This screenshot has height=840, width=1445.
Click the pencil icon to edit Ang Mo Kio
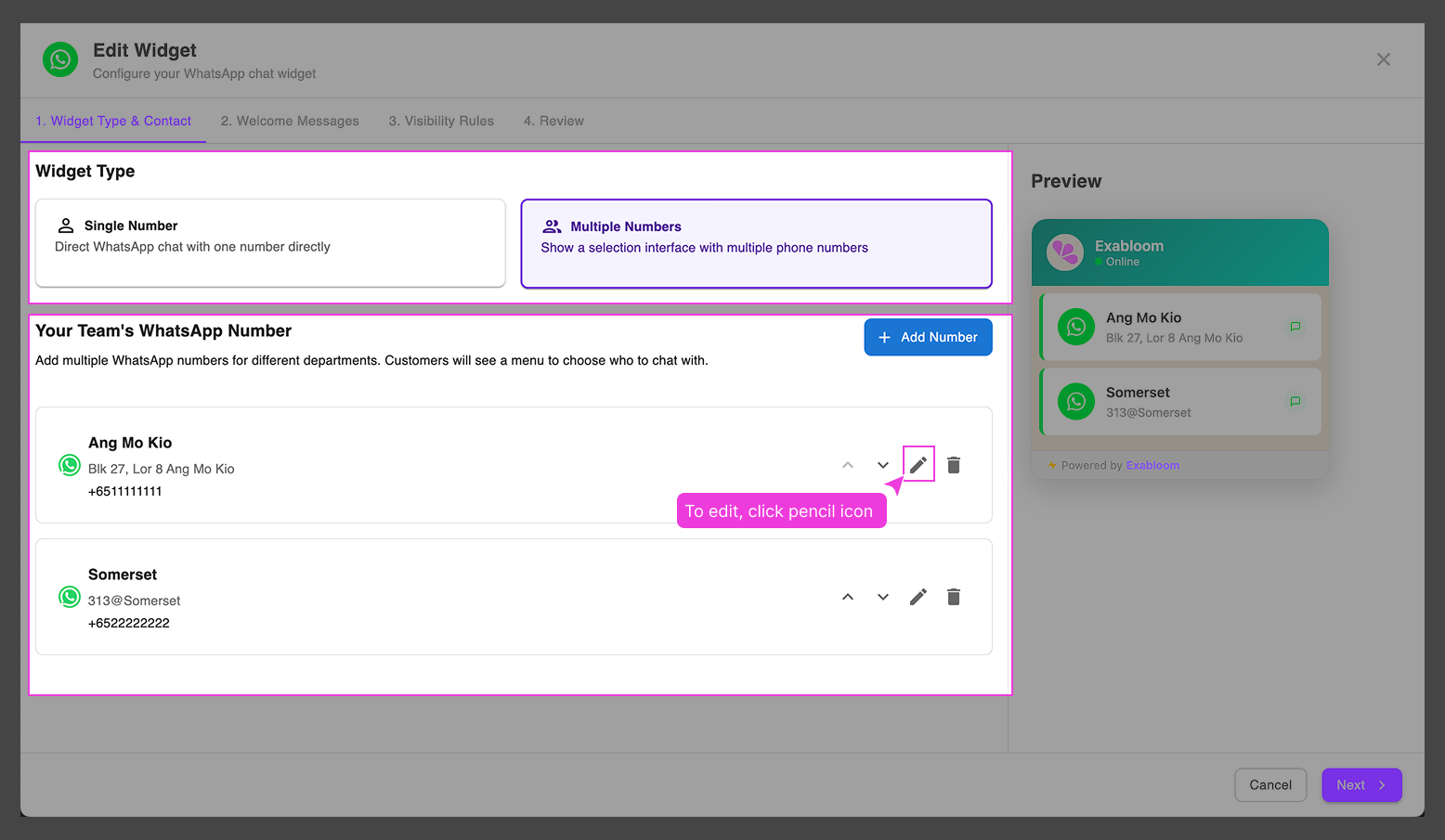click(918, 464)
